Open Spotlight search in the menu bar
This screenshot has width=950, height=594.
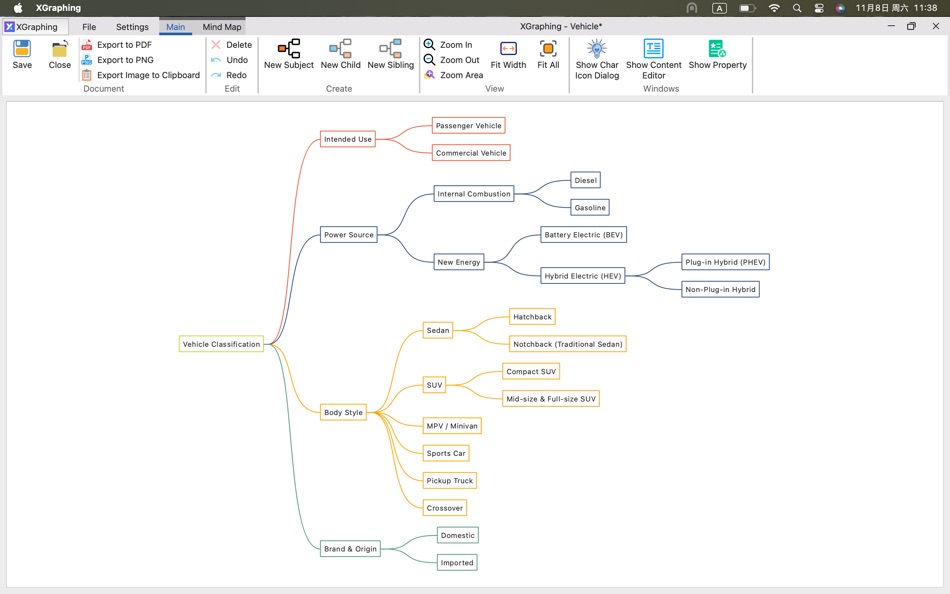point(796,7)
